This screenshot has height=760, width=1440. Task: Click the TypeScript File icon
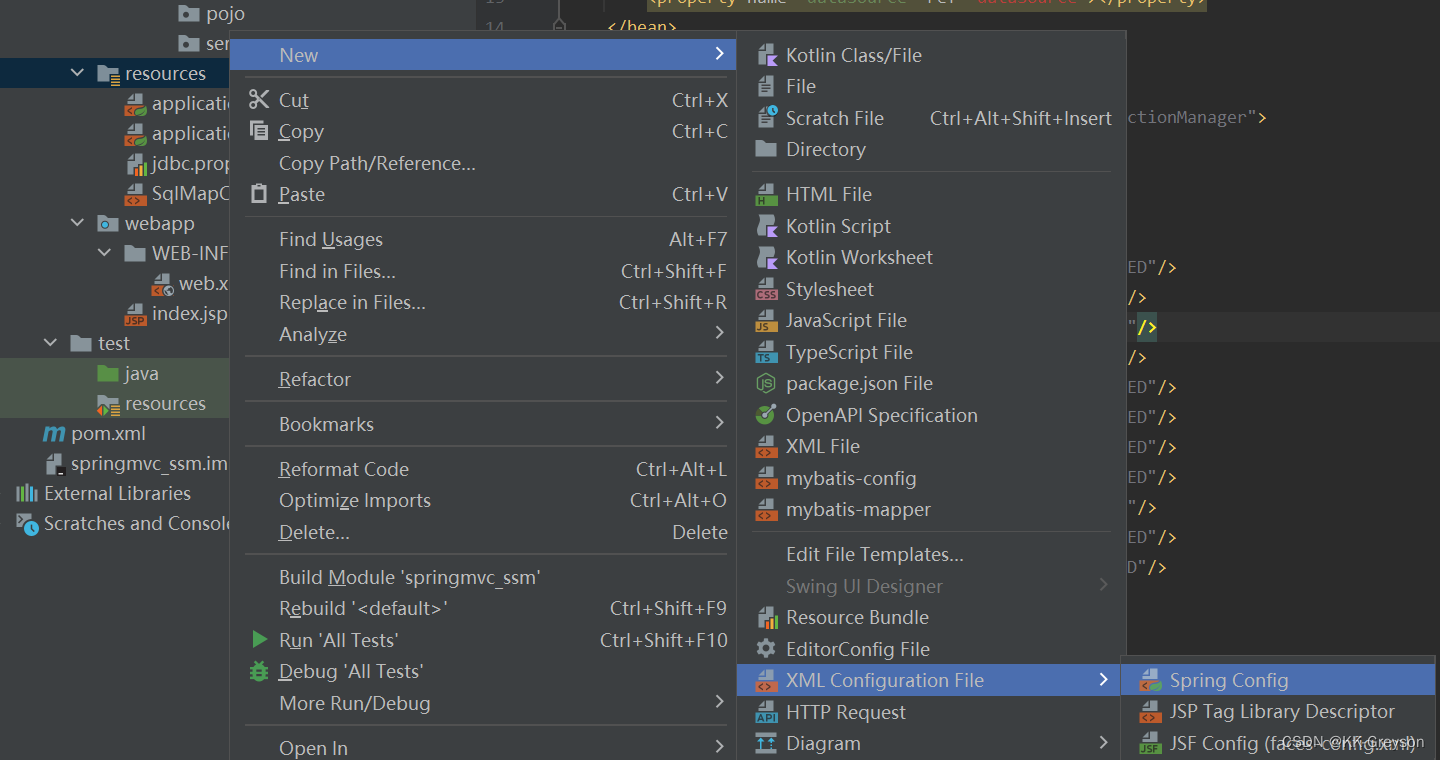point(766,352)
